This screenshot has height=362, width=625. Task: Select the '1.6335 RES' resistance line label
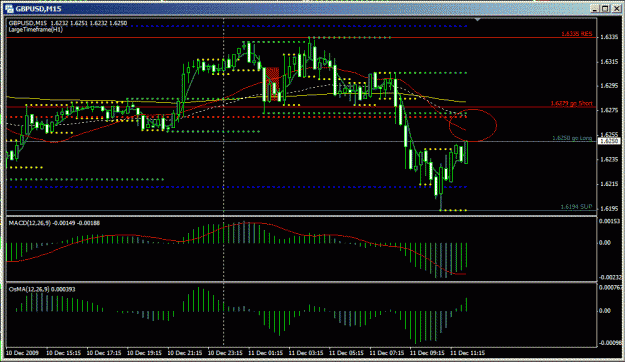coord(577,34)
